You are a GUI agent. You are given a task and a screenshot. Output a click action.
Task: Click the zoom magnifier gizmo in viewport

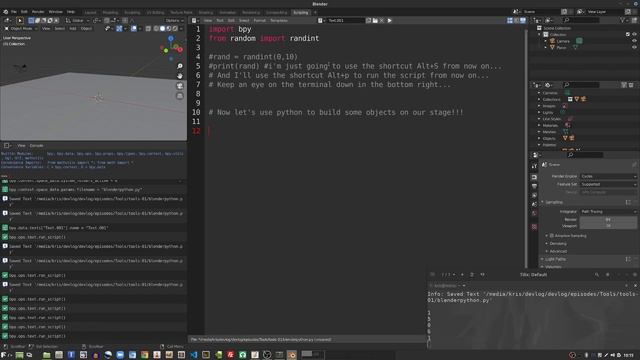coord(180,66)
